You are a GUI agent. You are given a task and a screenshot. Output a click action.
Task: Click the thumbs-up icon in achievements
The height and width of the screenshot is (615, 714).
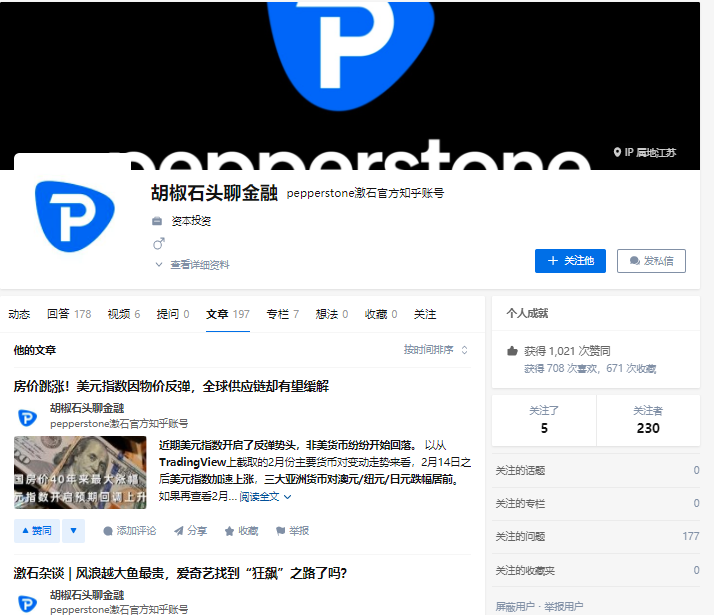pyautogui.click(x=512, y=351)
